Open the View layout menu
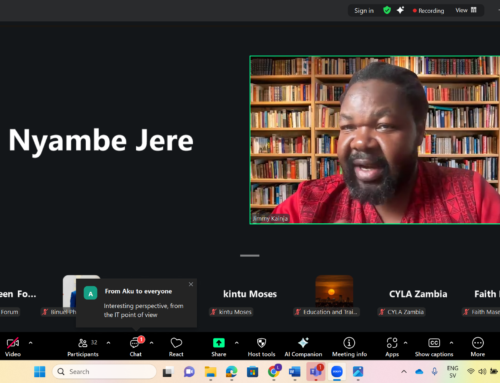The width and height of the screenshot is (500, 383). [x=466, y=10]
